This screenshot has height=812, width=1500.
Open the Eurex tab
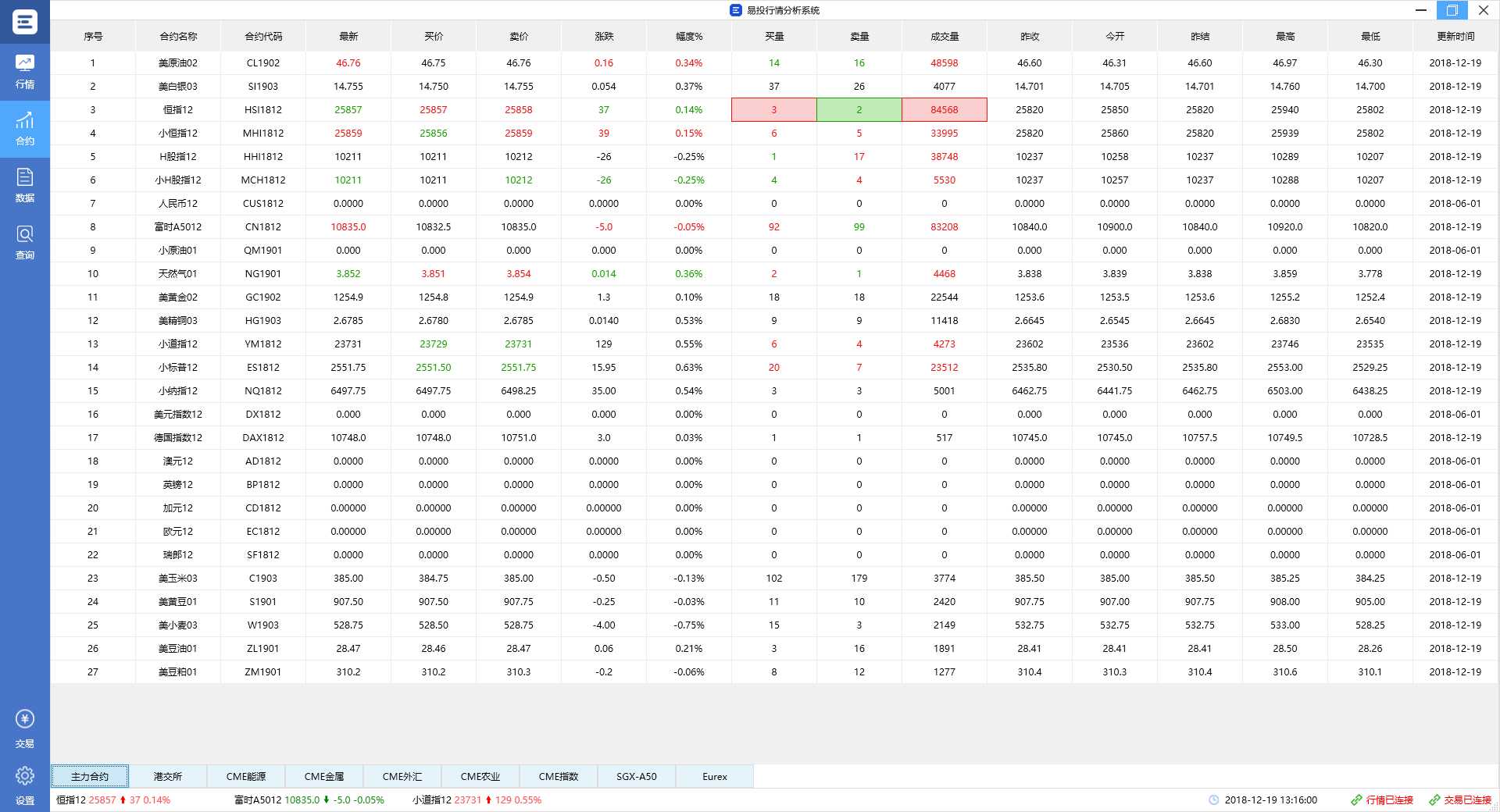tap(715, 776)
